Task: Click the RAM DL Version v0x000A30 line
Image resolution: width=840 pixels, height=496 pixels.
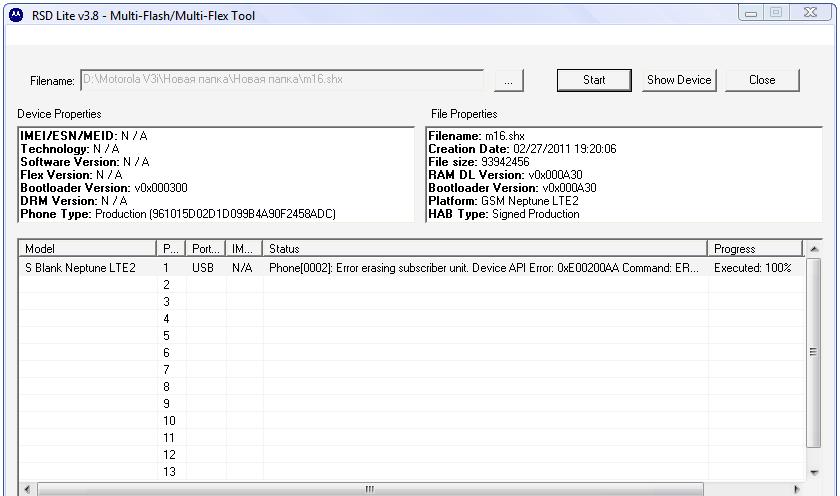Action: coord(505,175)
